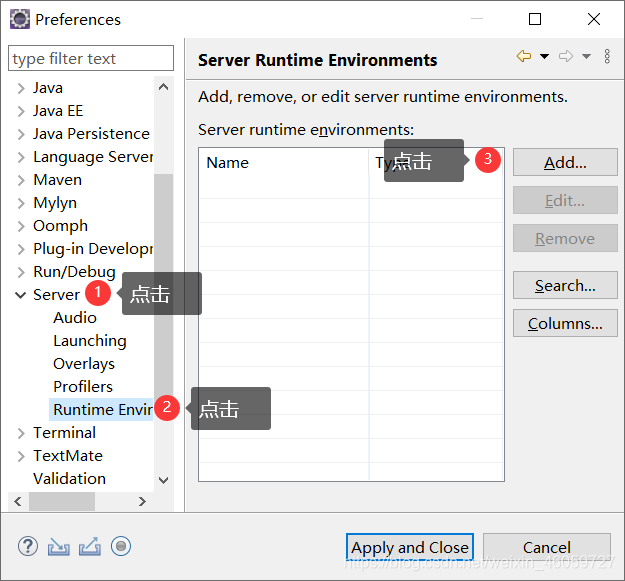
Task: Open the help question mark icon
Action: pos(28,546)
